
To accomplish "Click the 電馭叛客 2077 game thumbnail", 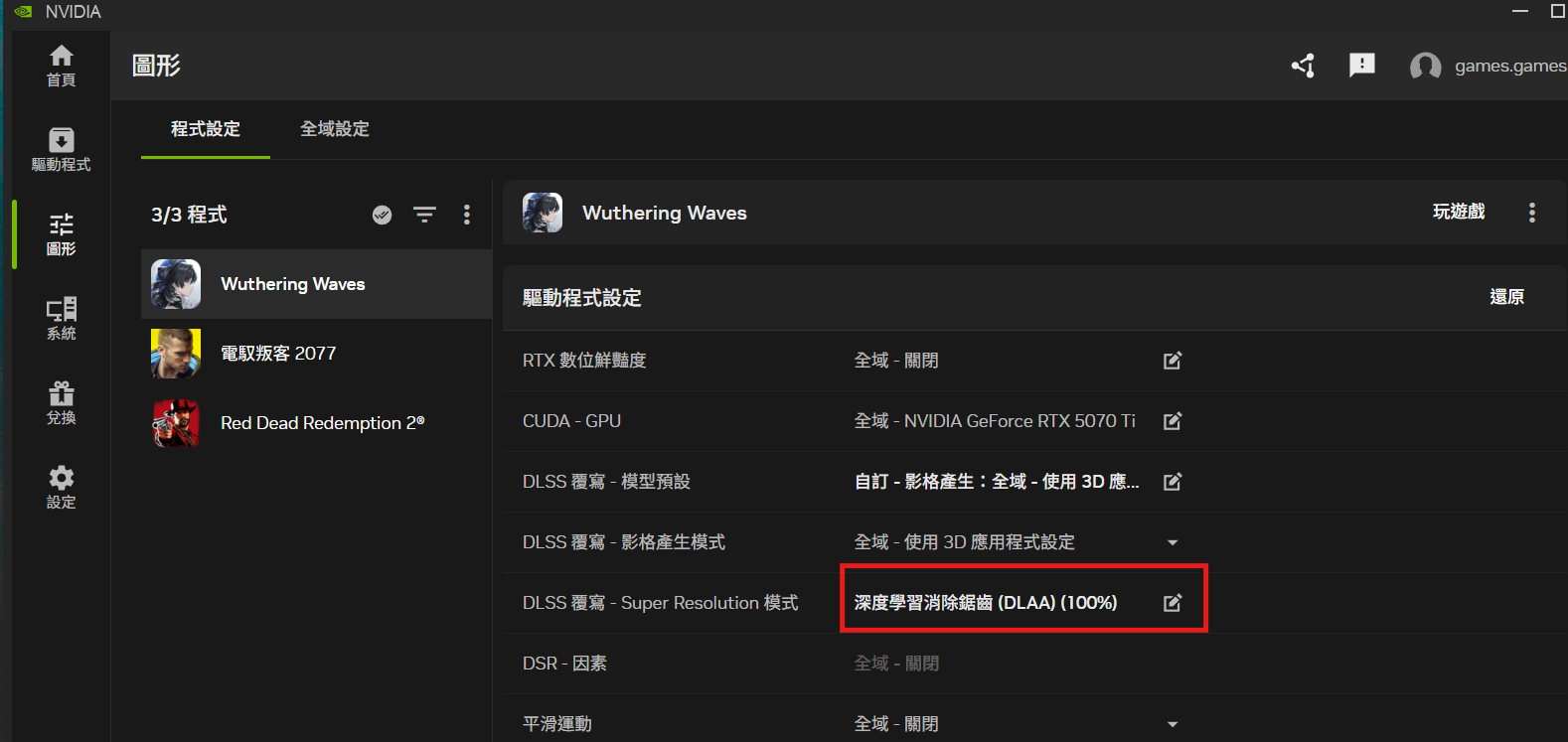I will (x=176, y=354).
